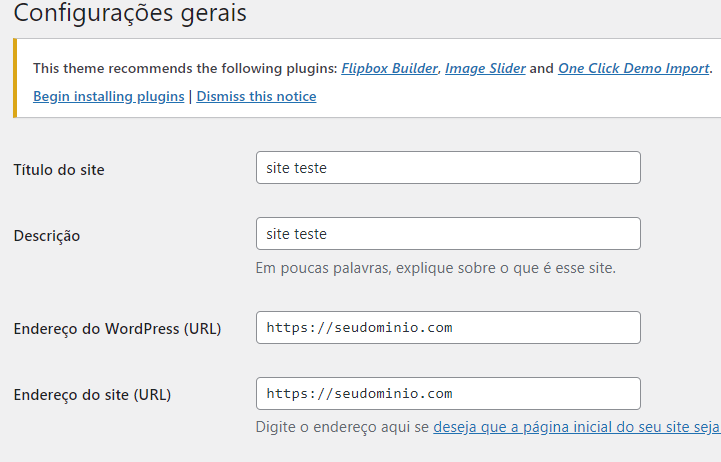Click into the Descrição input box
This screenshot has width=721, height=462.
[448, 234]
